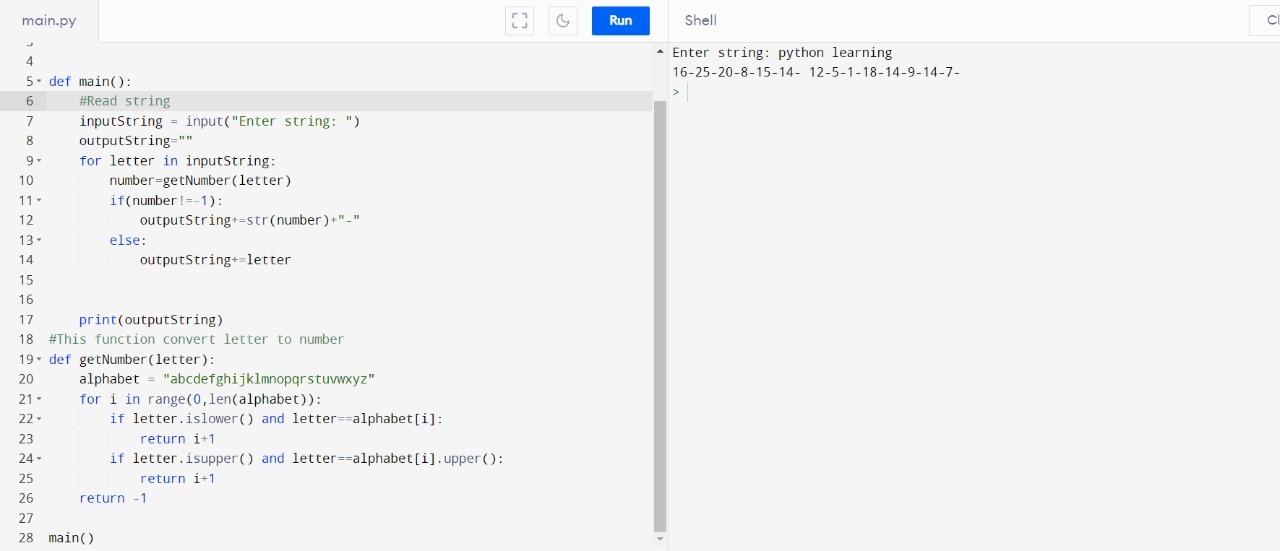Image resolution: width=1280 pixels, height=551 pixels.
Task: Collapse the if(number!=-1) block at line 11
Action: [x=39, y=201]
